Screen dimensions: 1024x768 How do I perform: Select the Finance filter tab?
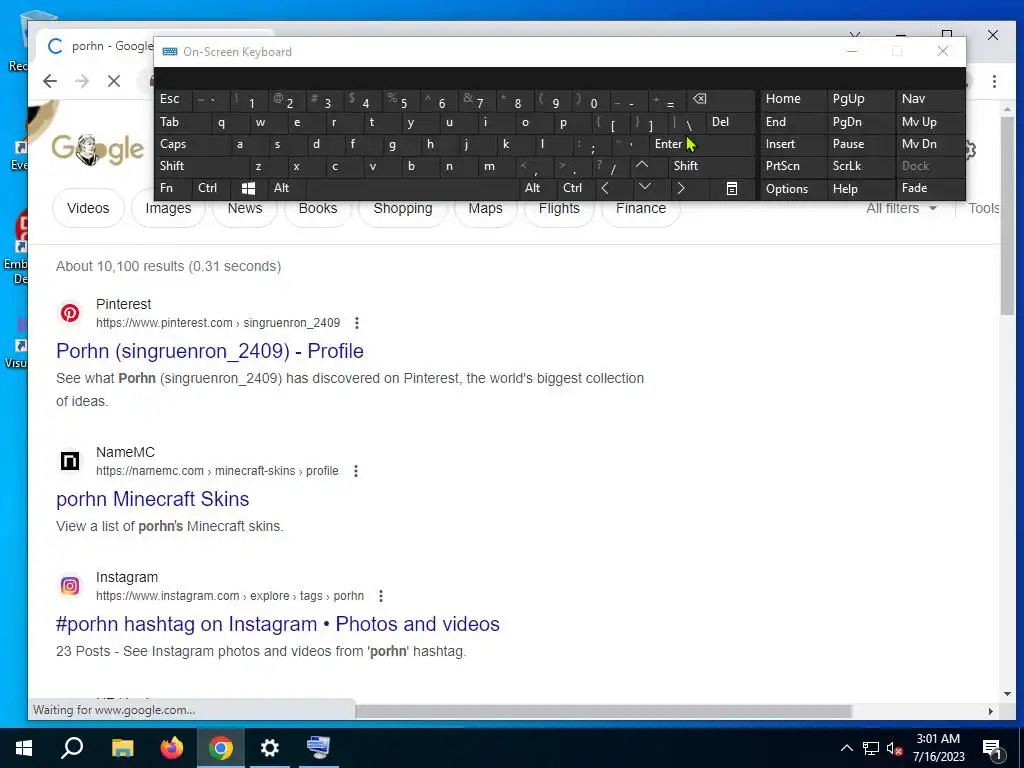click(x=641, y=210)
